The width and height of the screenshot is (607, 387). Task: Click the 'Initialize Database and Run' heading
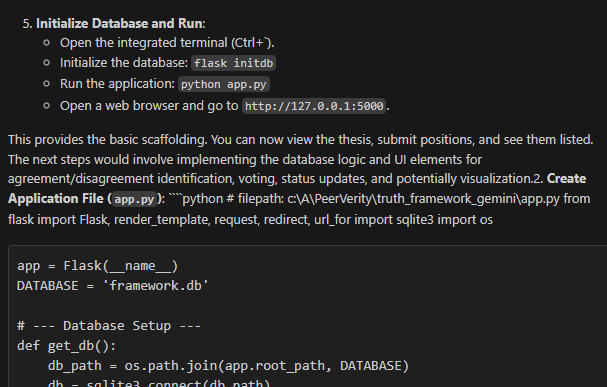pyautogui.click(x=119, y=24)
